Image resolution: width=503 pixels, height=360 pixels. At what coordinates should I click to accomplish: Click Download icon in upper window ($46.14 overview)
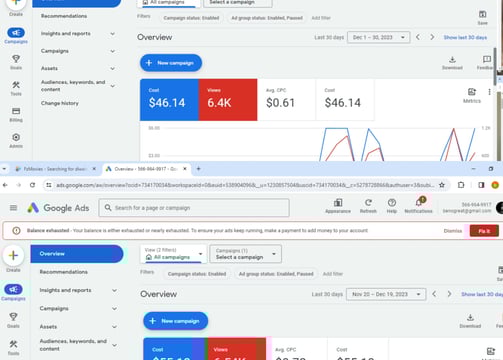[x=452, y=60]
